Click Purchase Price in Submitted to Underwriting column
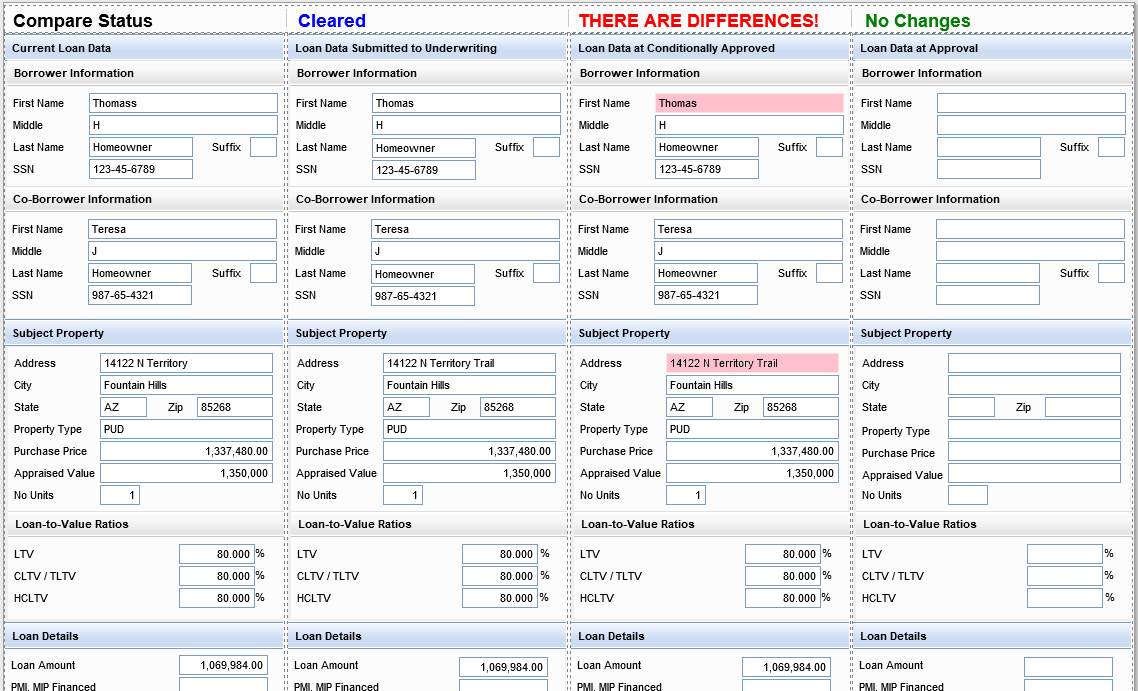Viewport: 1138px width, 691px height. coord(470,451)
